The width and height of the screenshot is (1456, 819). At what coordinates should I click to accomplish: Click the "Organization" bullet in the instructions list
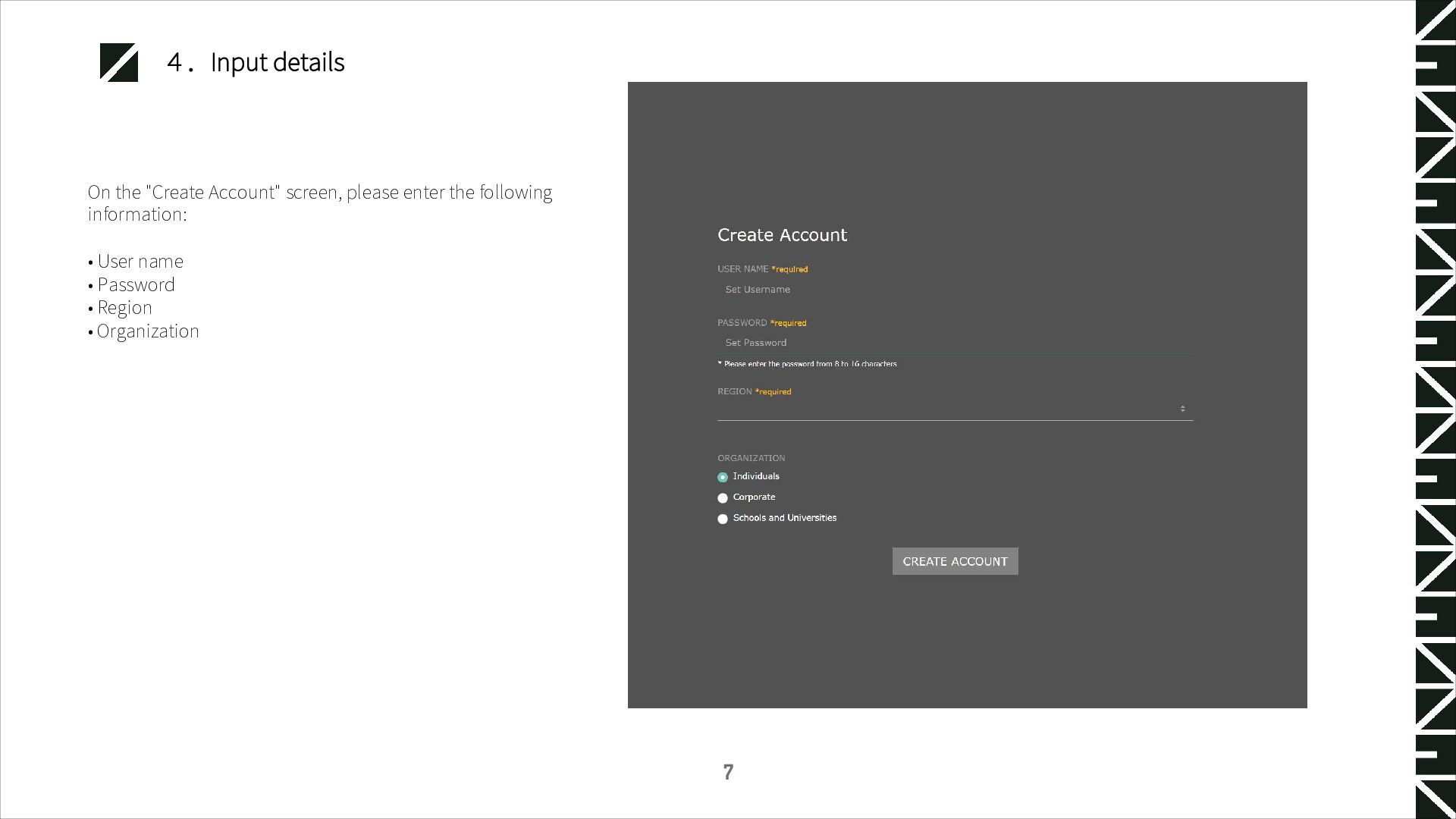(148, 331)
